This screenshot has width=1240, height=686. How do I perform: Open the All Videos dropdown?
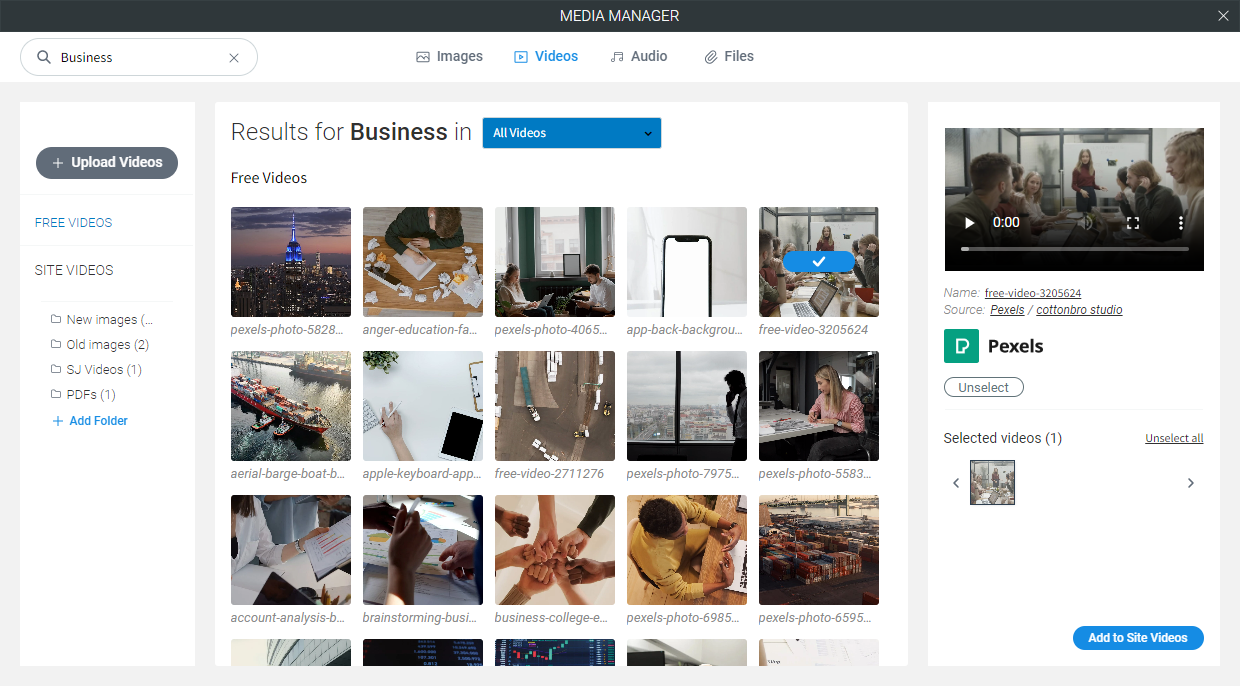[572, 133]
